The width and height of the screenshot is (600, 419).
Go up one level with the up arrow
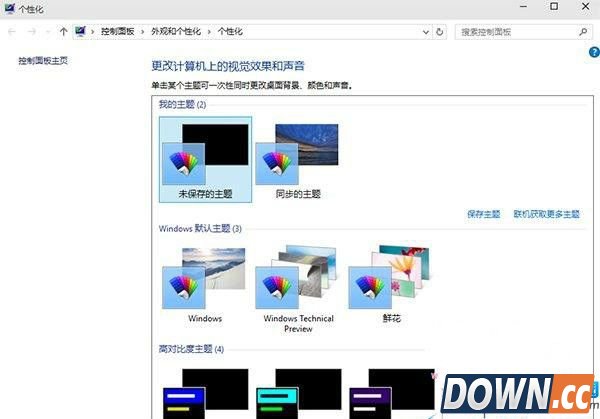click(64, 32)
